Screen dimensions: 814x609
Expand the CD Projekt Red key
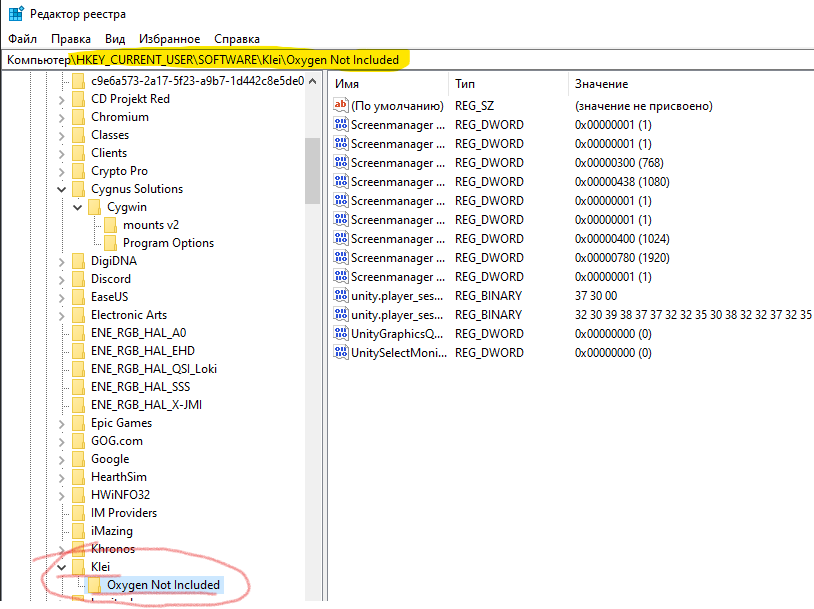(61, 100)
